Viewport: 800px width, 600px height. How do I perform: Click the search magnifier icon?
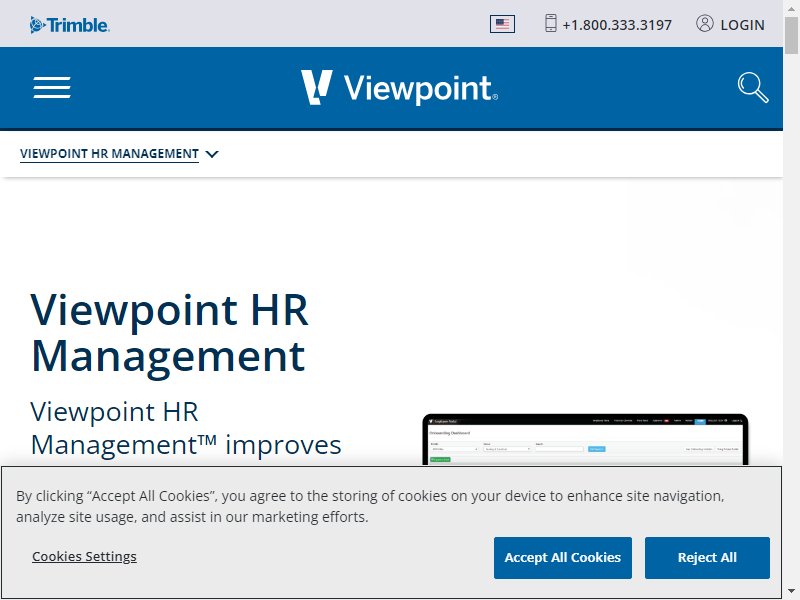753,88
